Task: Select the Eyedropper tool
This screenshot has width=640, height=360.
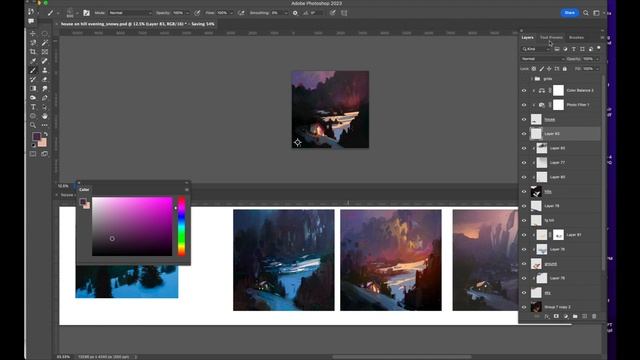Action: click(x=33, y=61)
